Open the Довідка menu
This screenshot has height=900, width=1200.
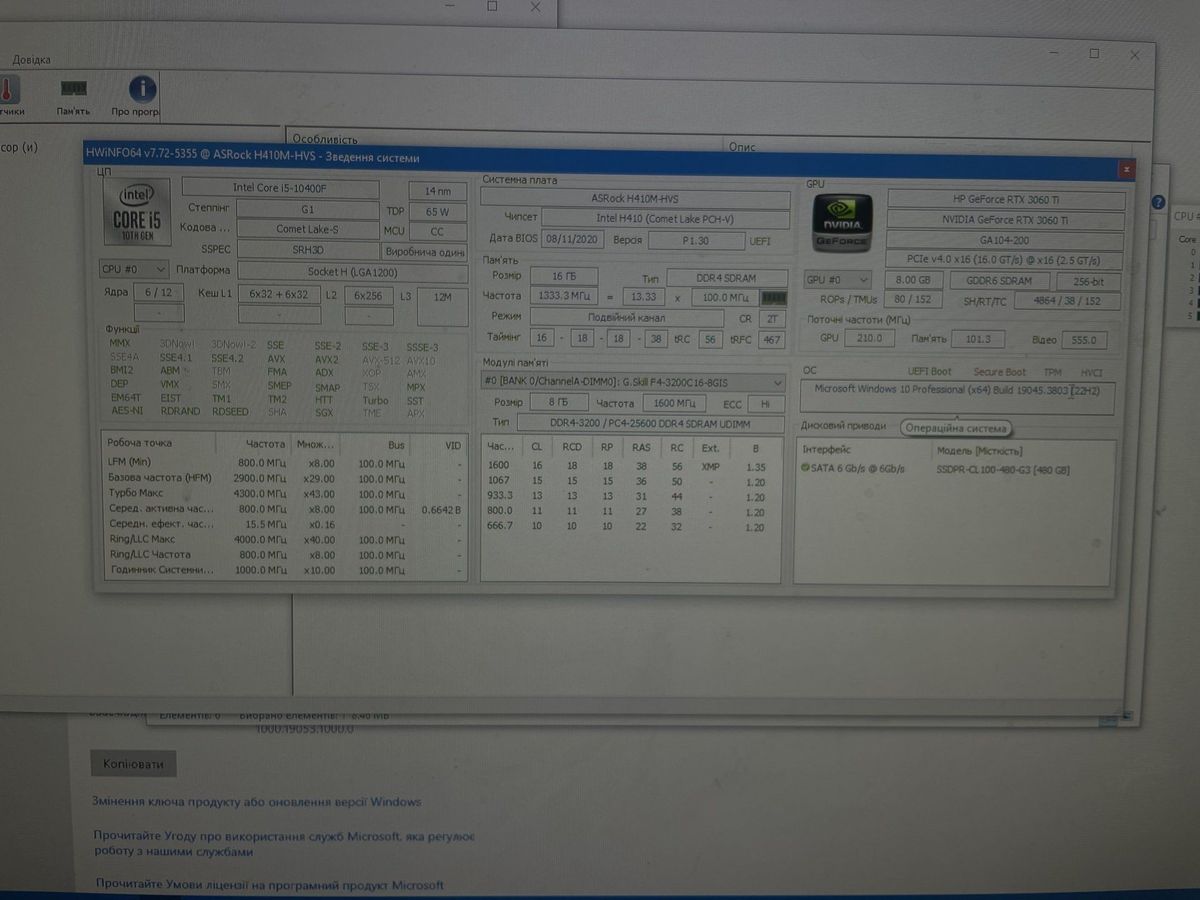31,60
